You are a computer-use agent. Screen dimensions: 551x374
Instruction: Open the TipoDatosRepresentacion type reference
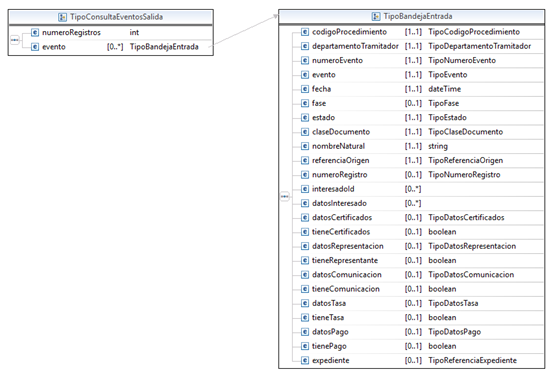(472, 246)
